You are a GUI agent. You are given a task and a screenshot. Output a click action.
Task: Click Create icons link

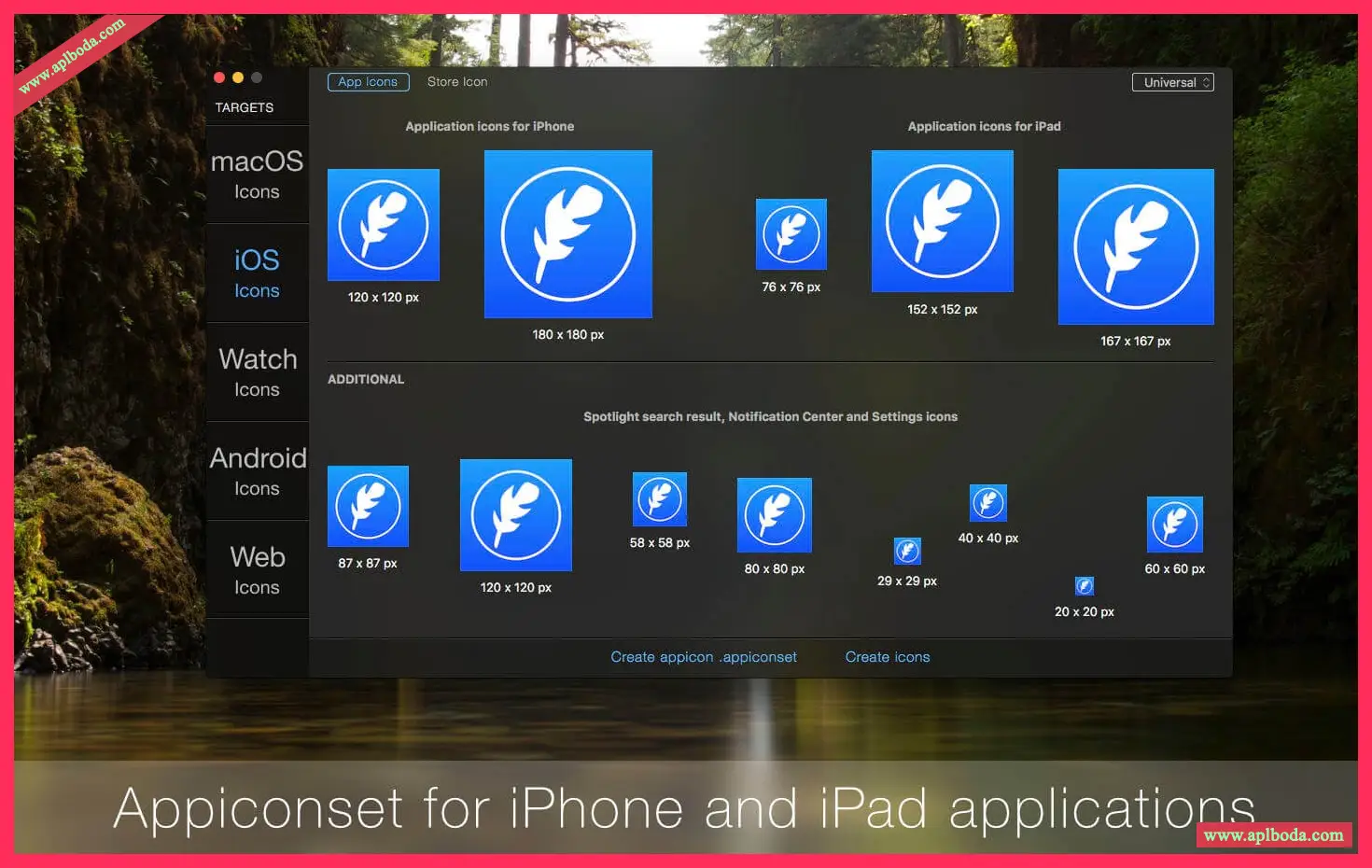click(x=888, y=657)
